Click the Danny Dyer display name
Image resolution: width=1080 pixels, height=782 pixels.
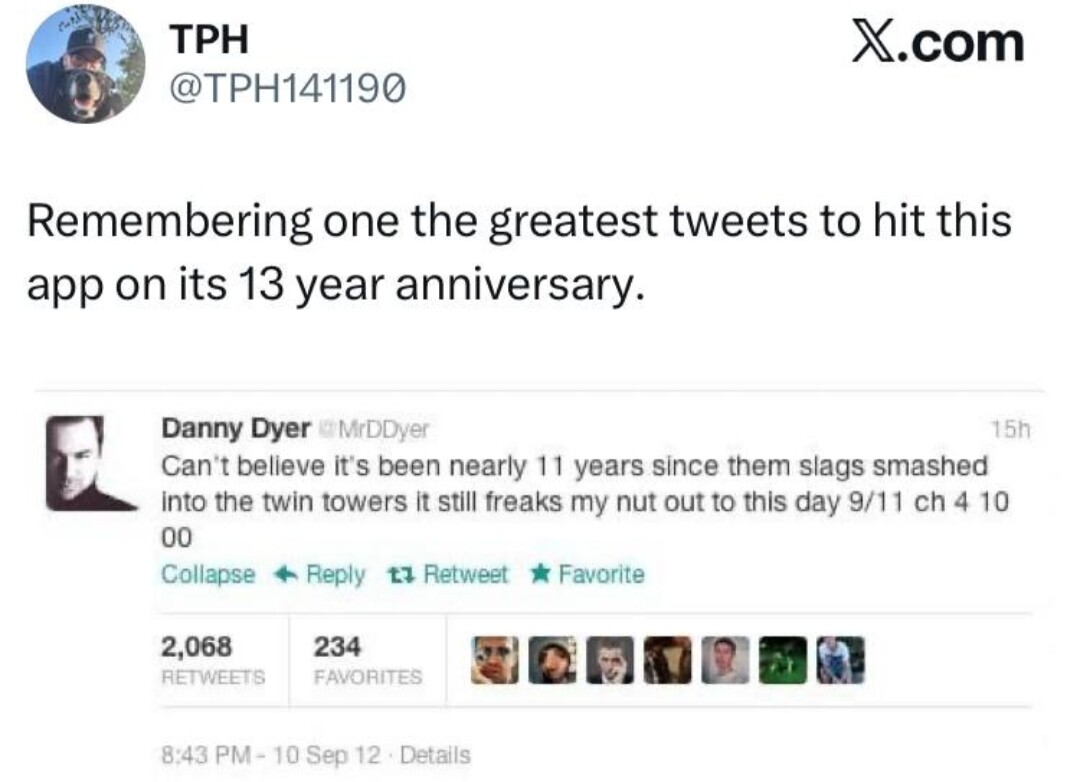pos(236,429)
